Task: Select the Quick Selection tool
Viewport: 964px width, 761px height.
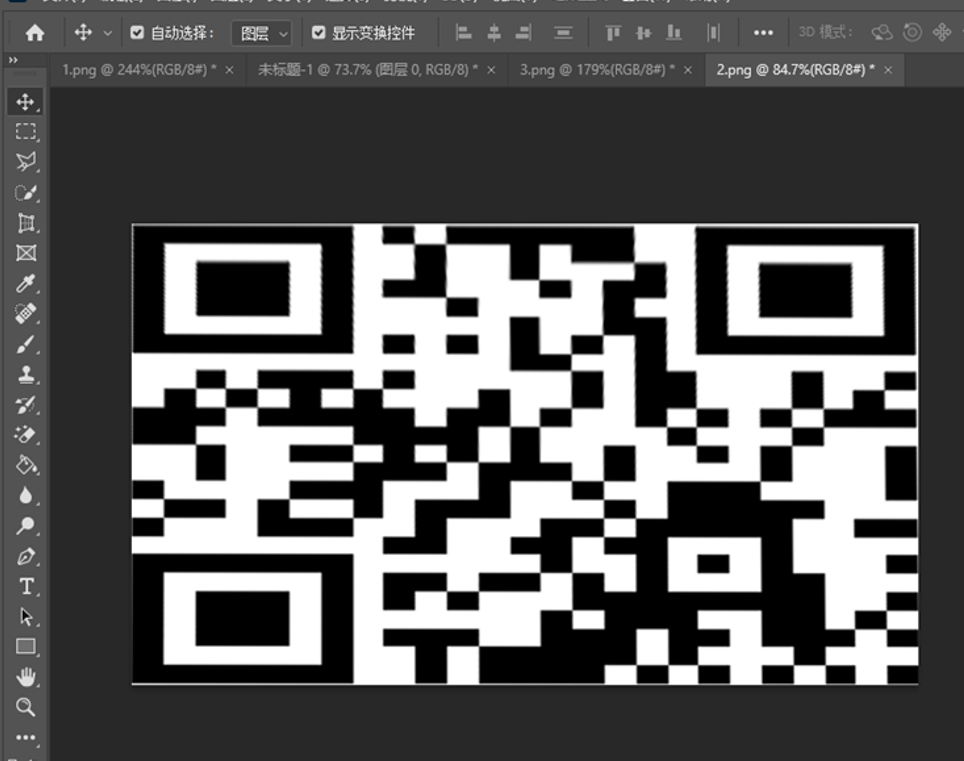Action: pos(25,192)
